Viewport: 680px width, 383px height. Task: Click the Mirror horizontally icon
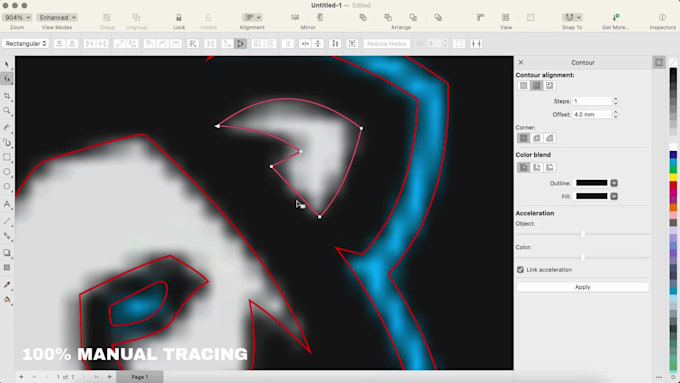(x=295, y=17)
